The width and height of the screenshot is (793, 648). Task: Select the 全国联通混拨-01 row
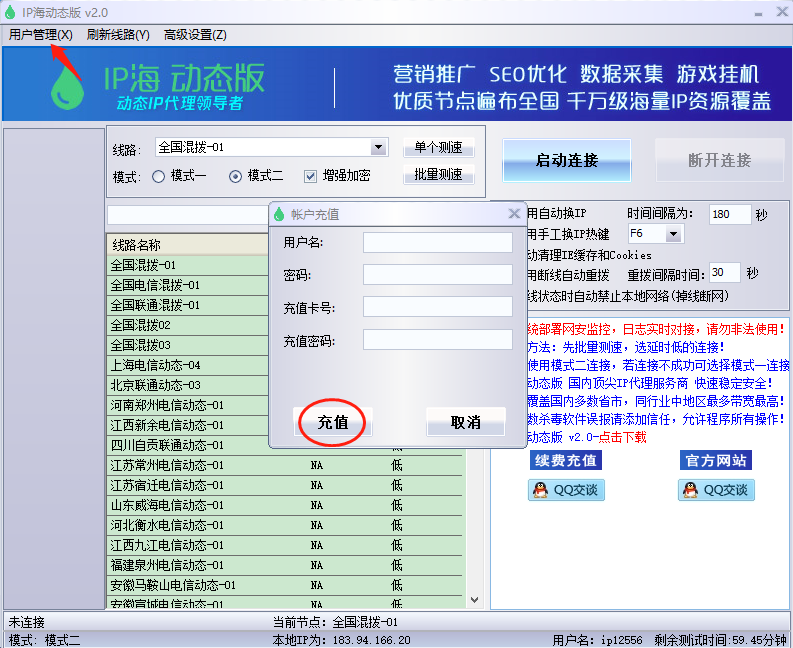point(188,305)
